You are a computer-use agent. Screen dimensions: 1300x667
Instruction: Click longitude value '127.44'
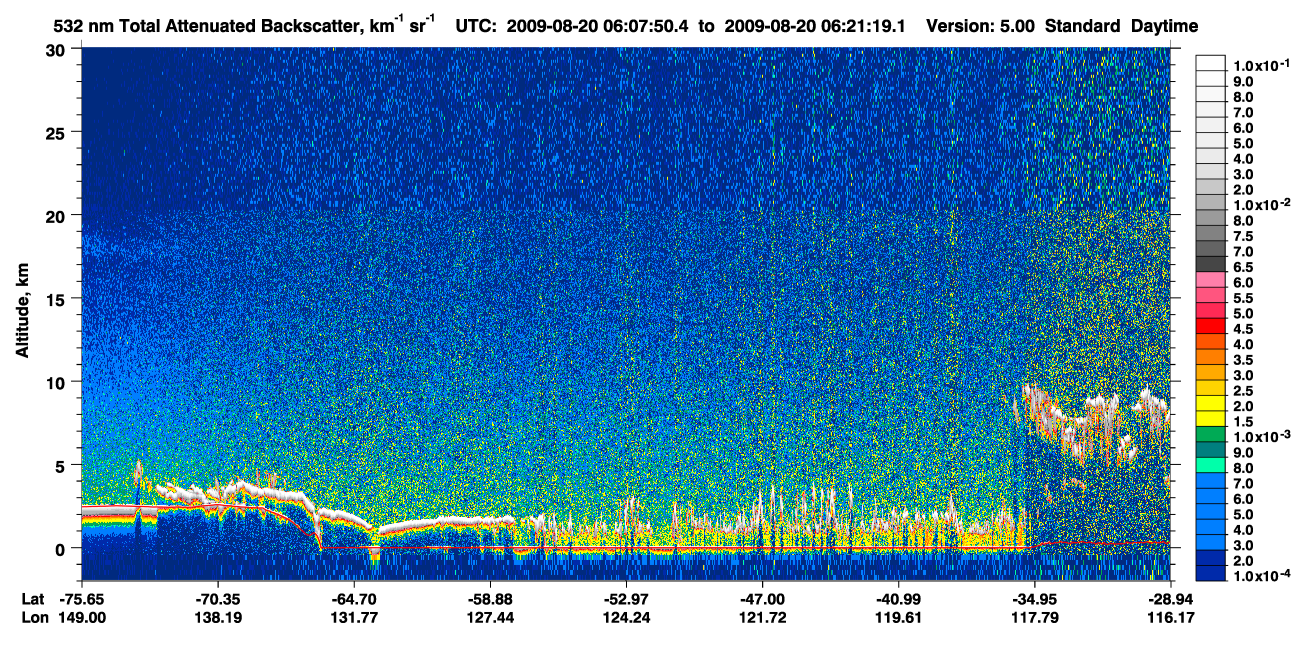(x=490, y=617)
